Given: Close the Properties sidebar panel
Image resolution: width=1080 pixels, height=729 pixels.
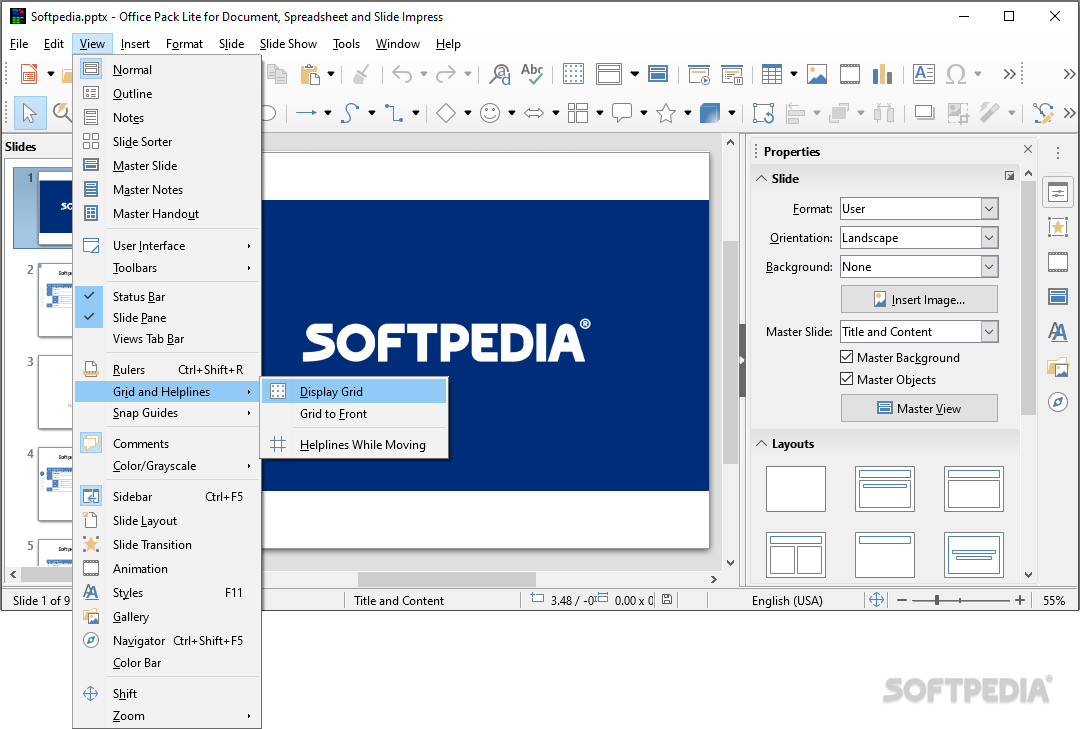Looking at the screenshot, I should pos(1028,149).
